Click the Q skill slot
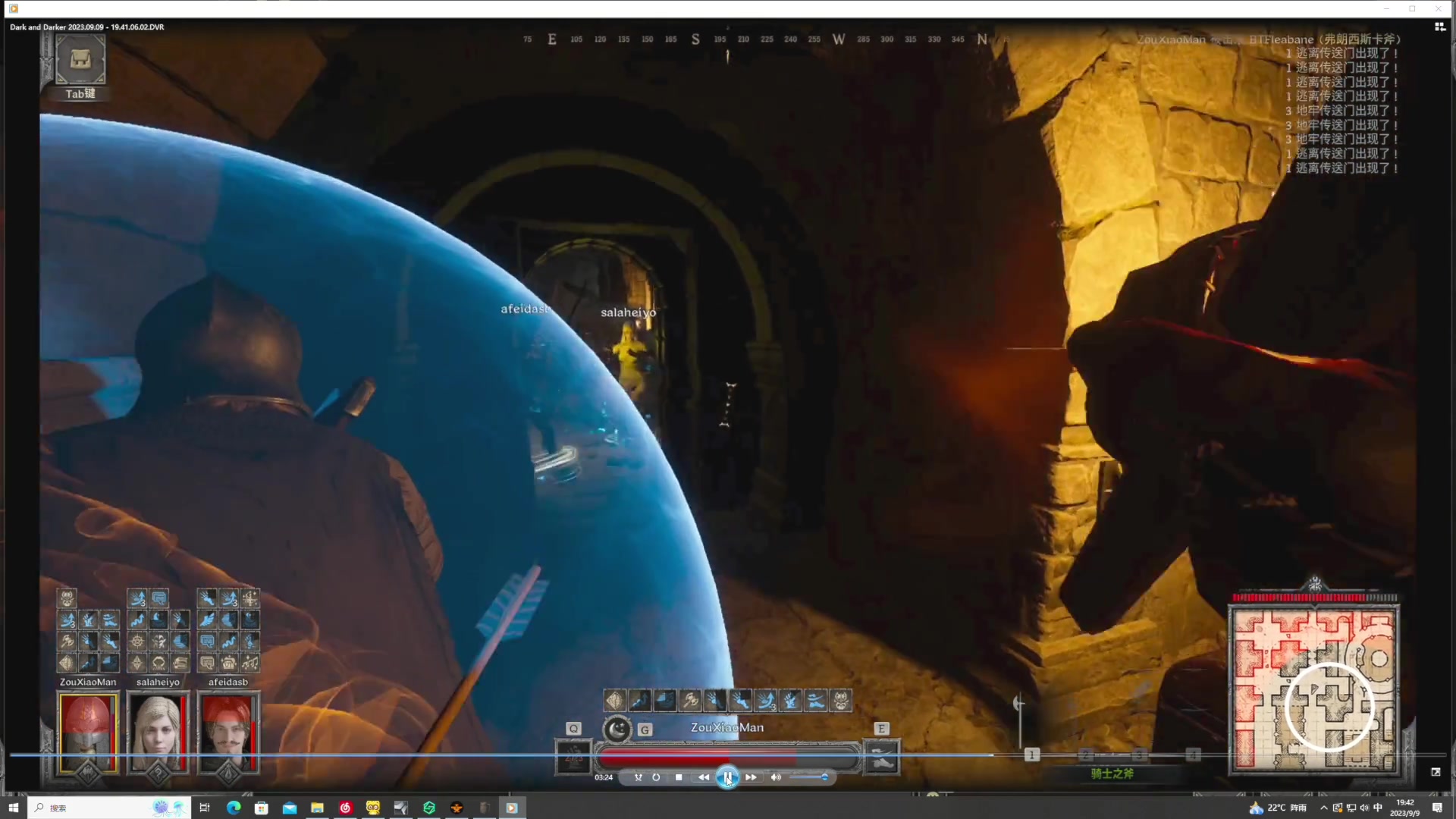The height and width of the screenshot is (819, 1456). (x=573, y=757)
